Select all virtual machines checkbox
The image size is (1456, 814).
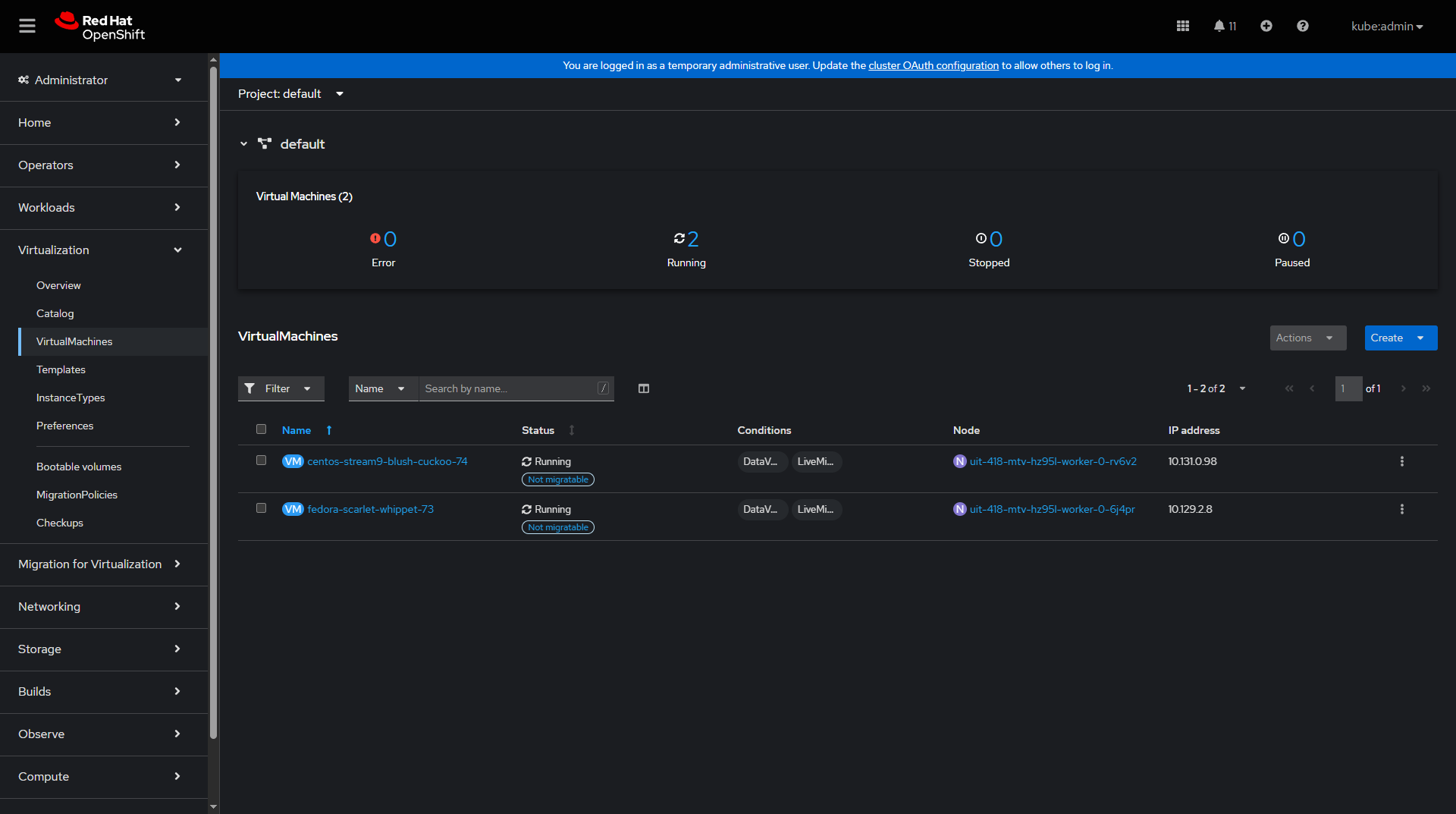pyautogui.click(x=262, y=429)
